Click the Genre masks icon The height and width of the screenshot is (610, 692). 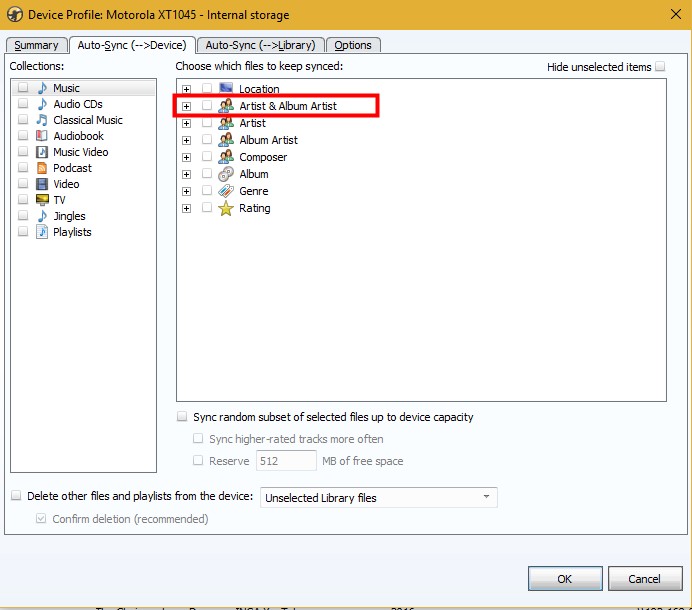coord(226,191)
